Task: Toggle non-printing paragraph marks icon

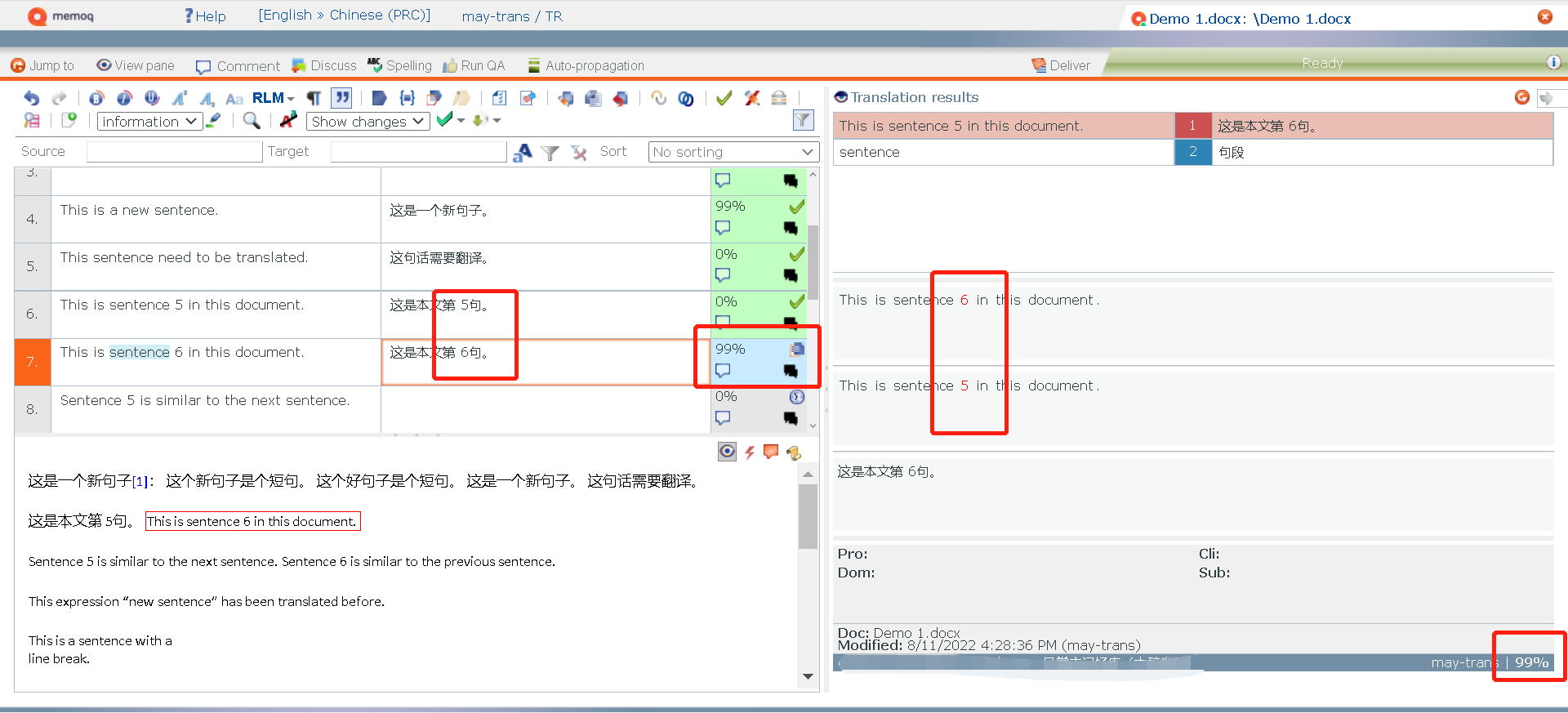Action: click(314, 98)
